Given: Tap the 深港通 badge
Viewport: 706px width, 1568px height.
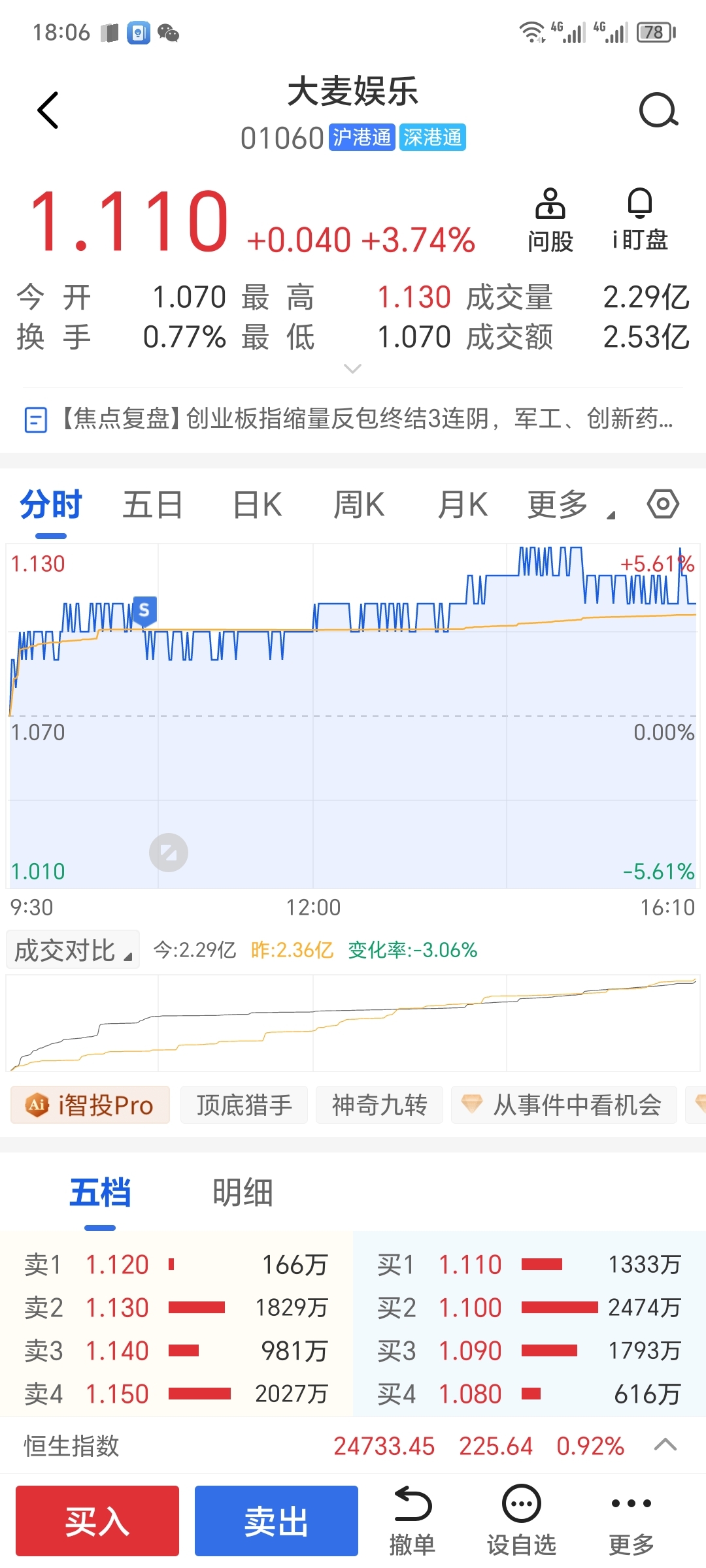Looking at the screenshot, I should (x=432, y=138).
